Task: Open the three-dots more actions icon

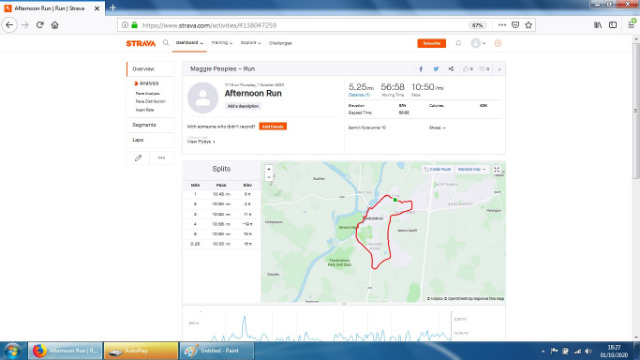Action: point(161,158)
